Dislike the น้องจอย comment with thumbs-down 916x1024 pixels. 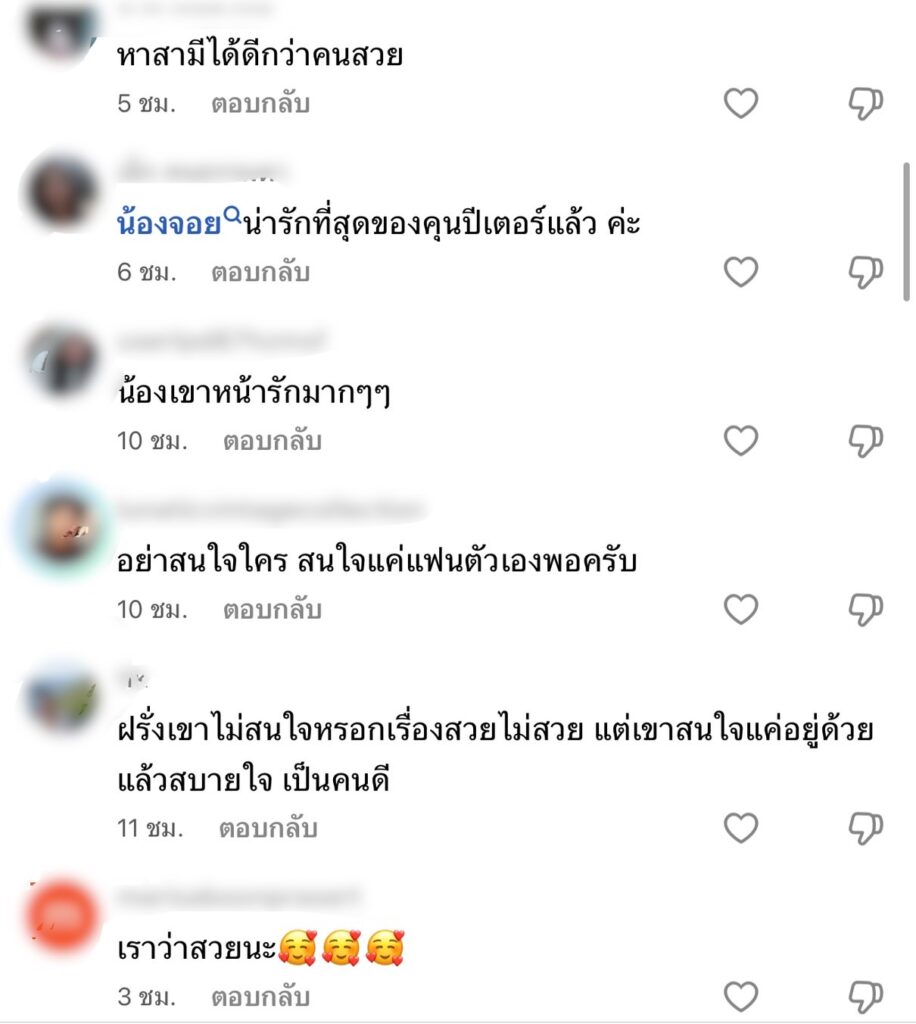coord(866,272)
